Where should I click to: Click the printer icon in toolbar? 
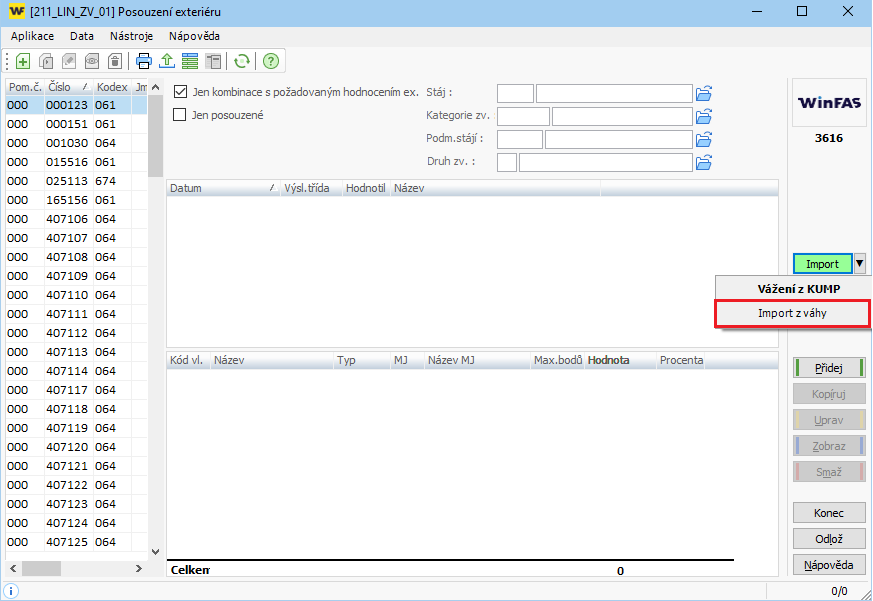[x=144, y=61]
